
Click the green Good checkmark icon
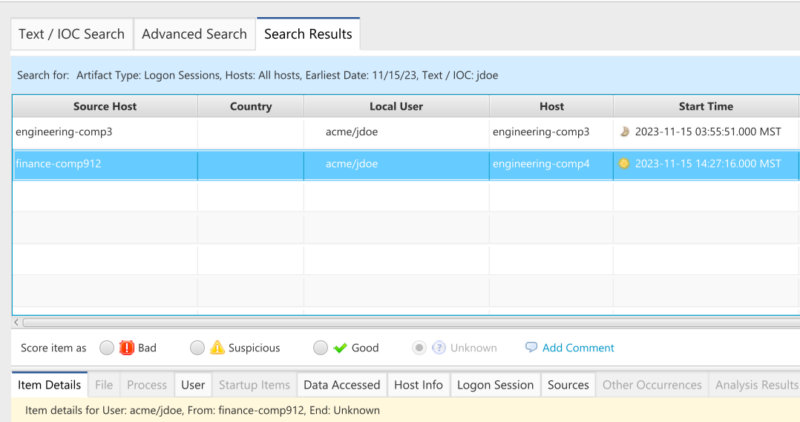pyautogui.click(x=340, y=348)
